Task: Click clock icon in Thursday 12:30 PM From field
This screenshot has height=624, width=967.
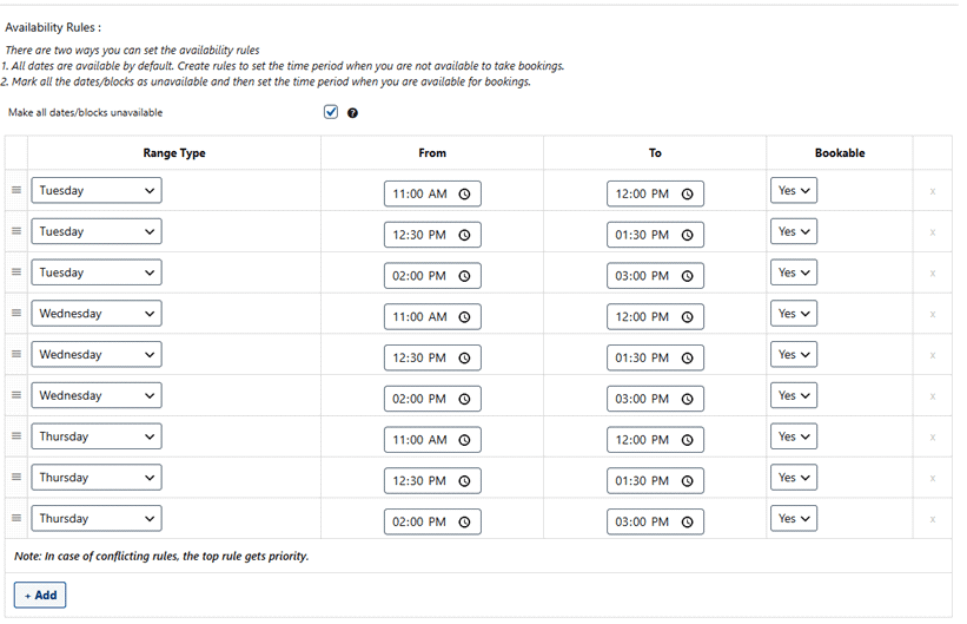Action: point(464,481)
